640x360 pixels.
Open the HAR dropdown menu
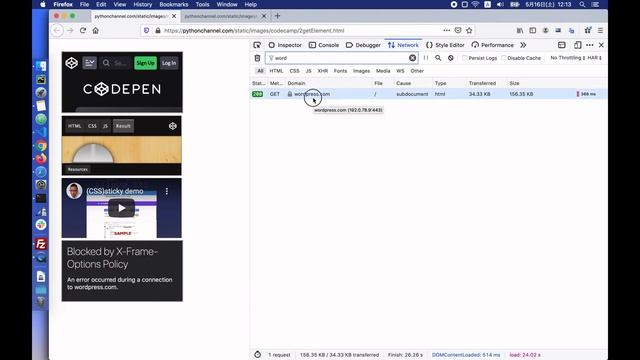(x=595, y=58)
